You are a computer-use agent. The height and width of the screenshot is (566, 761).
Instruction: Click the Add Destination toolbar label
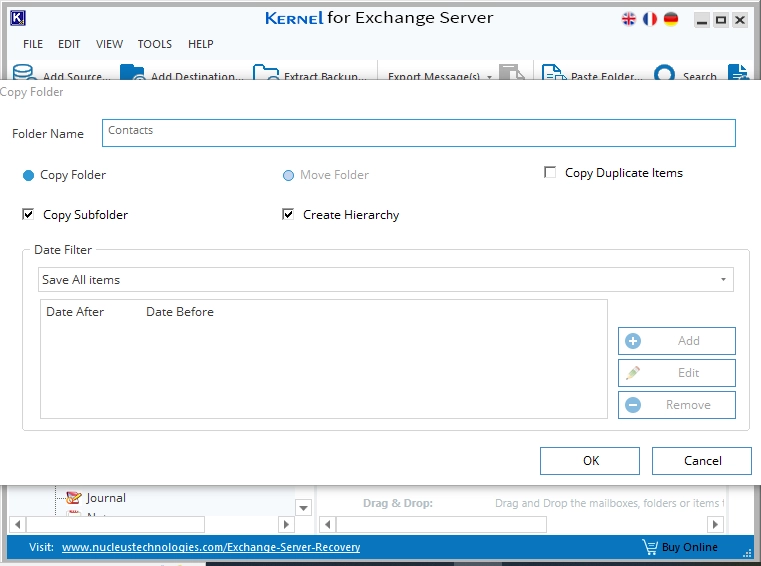[x=197, y=76]
